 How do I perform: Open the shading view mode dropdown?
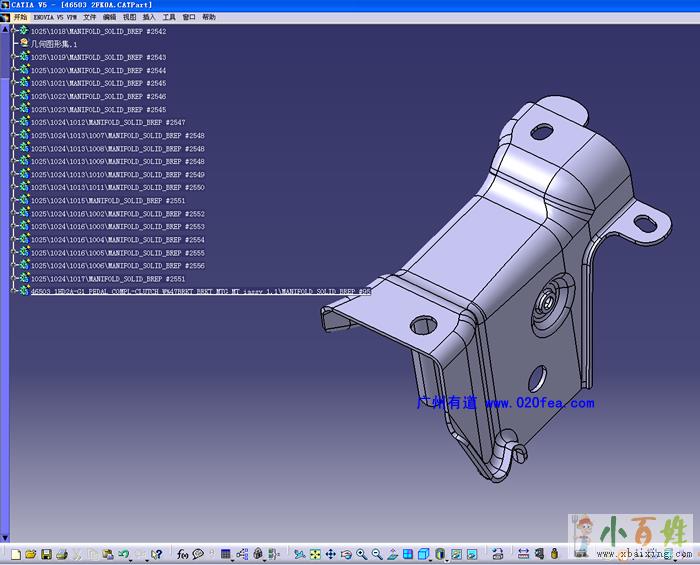[x=447, y=560]
